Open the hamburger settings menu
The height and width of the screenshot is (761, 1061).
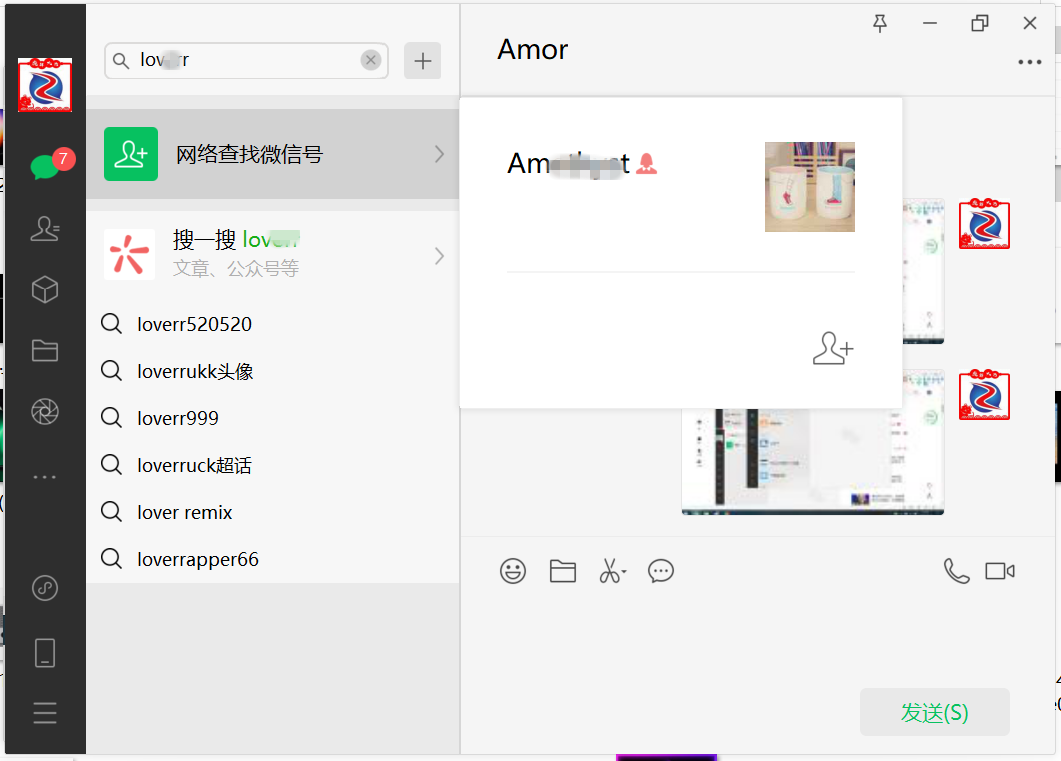point(45,713)
